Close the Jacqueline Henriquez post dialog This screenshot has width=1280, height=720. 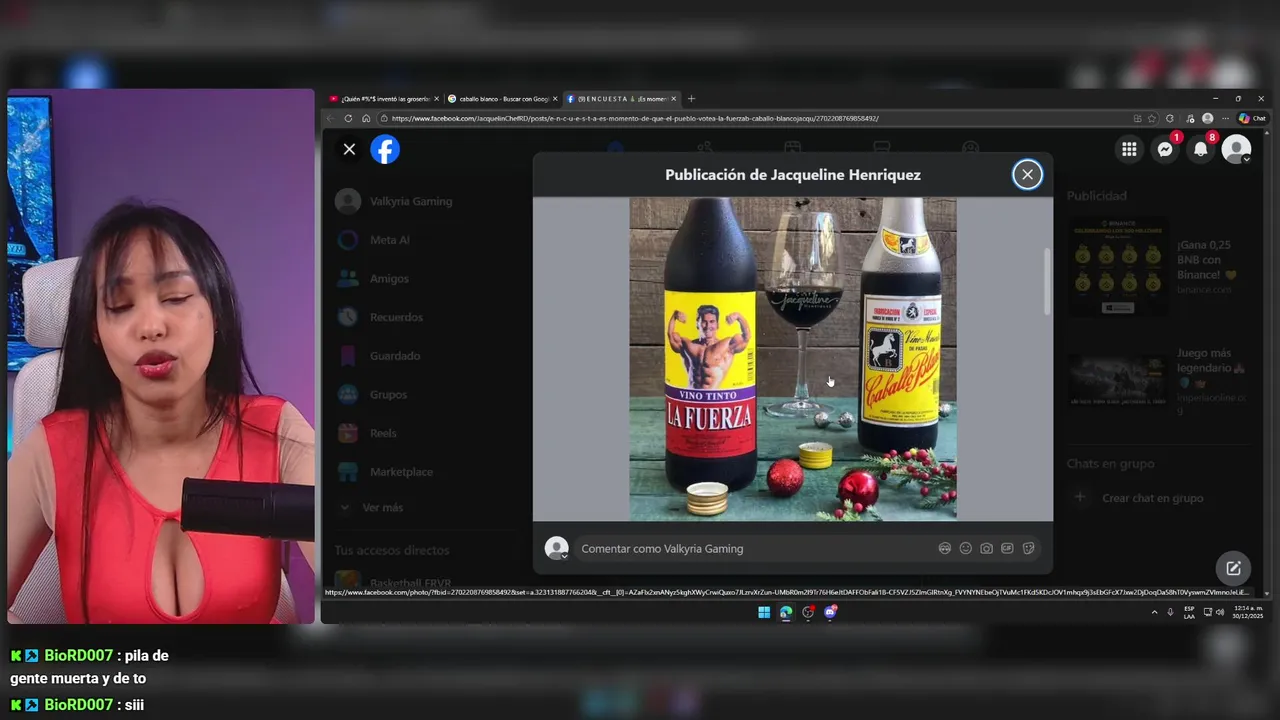[x=1027, y=174]
